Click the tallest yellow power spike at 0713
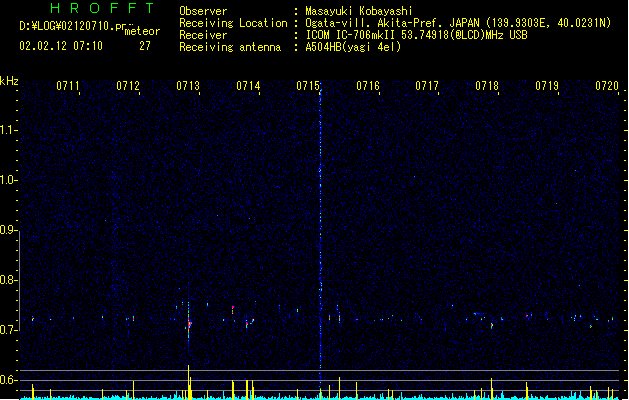The height and width of the screenshot is (400, 629). point(189,381)
